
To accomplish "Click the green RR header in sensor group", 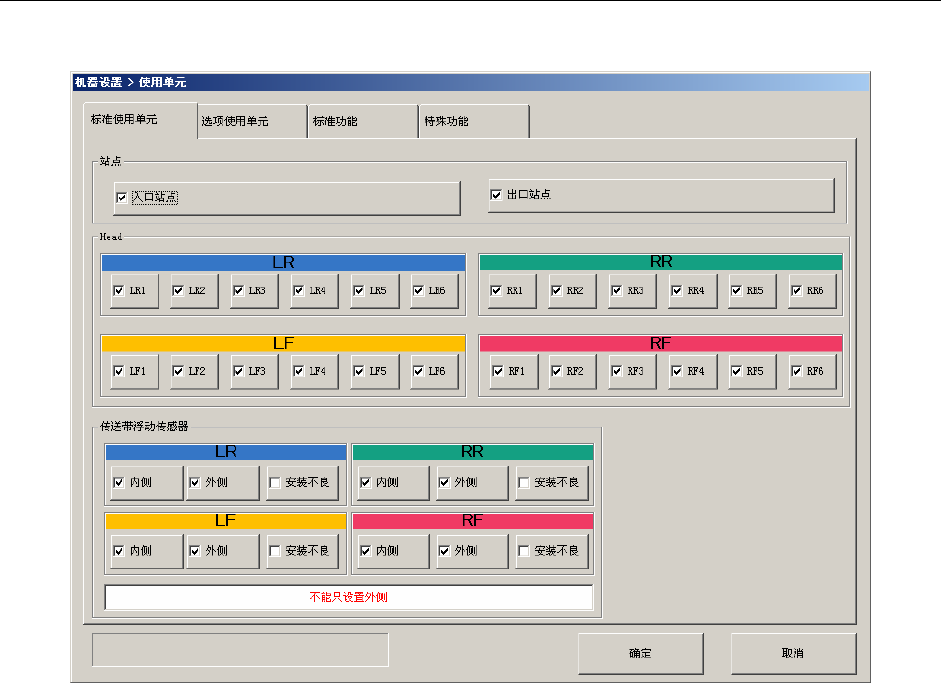I will click(473, 452).
